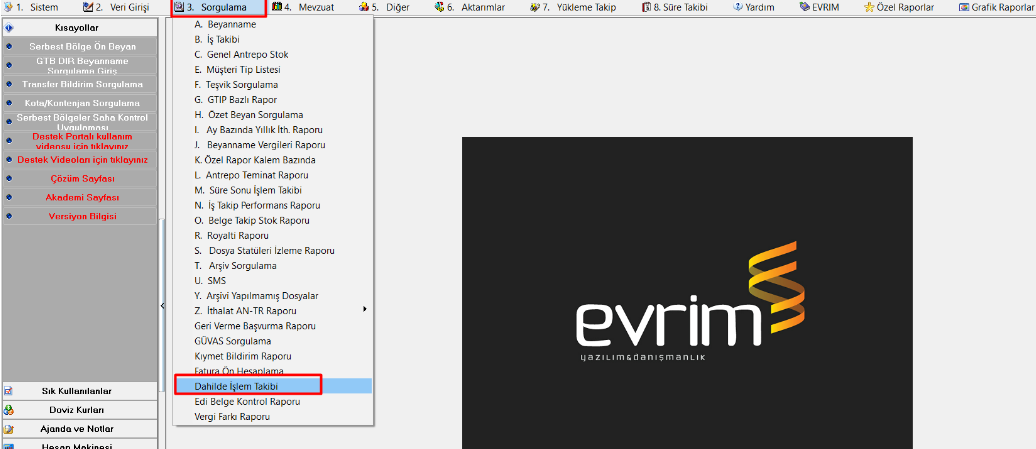1036x449 pixels.
Task: Click the Yükleme Takip menu icon
Action: point(535,7)
